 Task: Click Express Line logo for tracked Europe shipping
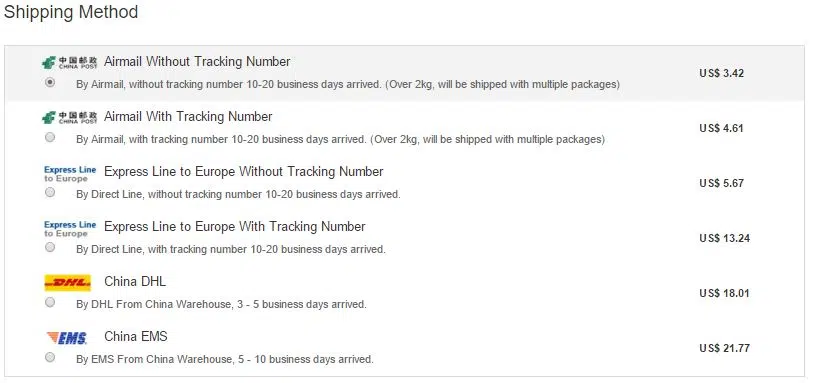[x=70, y=229]
